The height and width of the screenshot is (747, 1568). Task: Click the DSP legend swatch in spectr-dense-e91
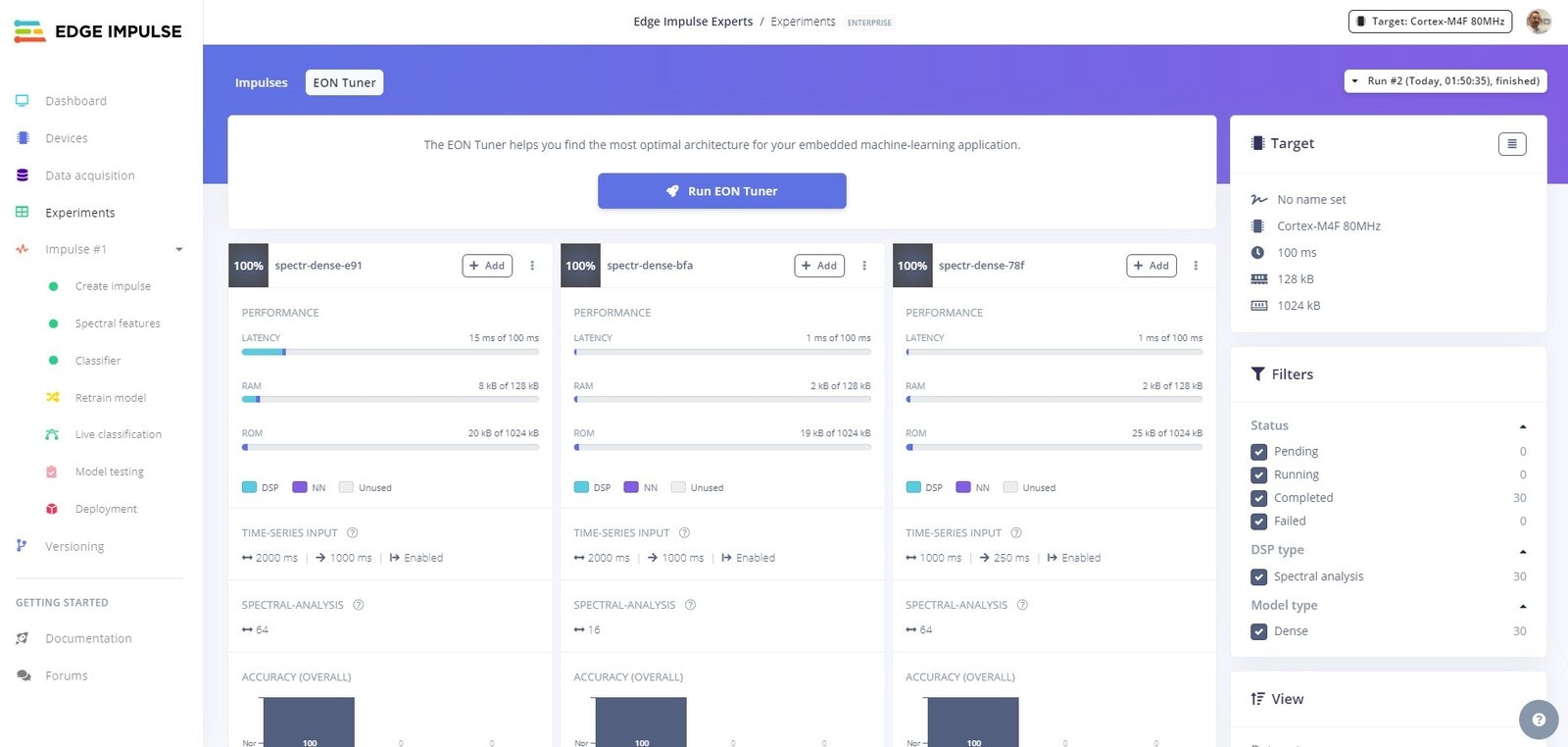click(249, 487)
